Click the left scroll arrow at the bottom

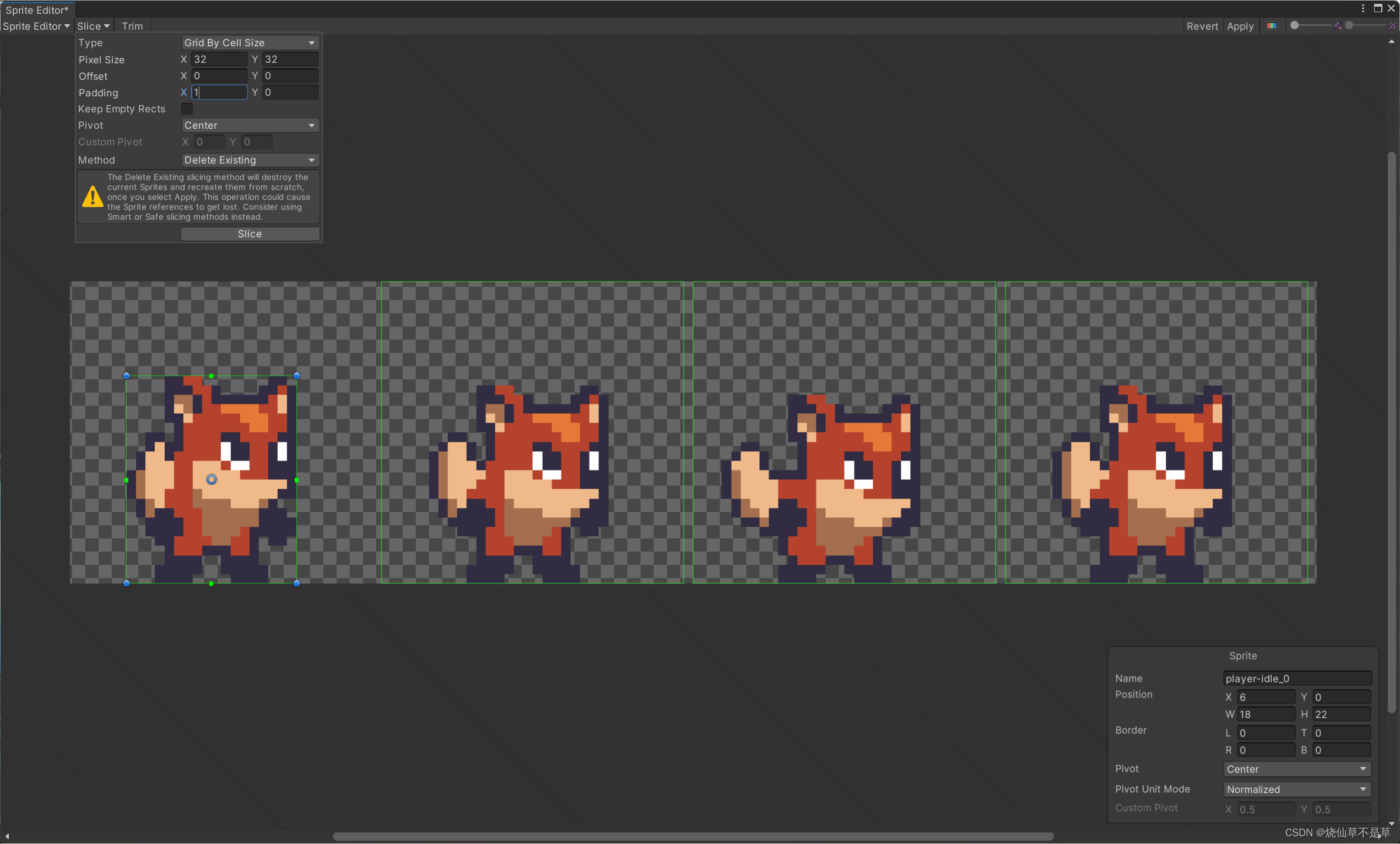7,836
